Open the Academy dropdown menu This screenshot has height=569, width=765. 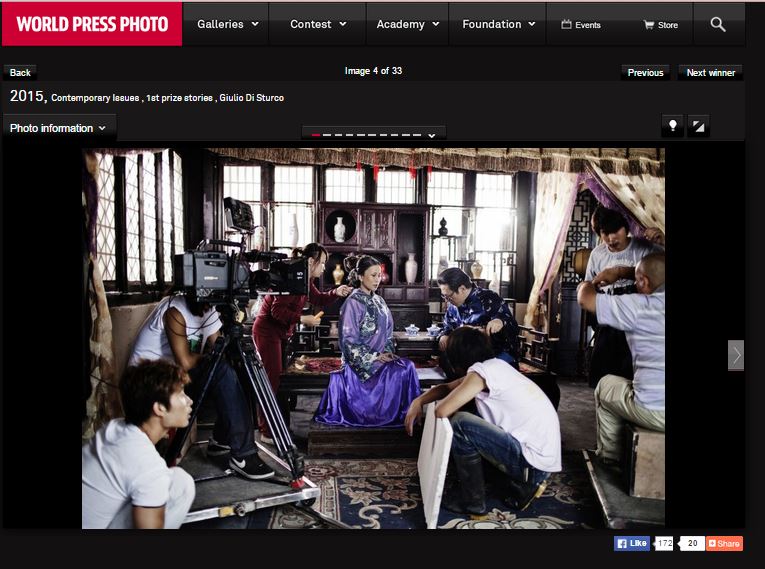(407, 24)
